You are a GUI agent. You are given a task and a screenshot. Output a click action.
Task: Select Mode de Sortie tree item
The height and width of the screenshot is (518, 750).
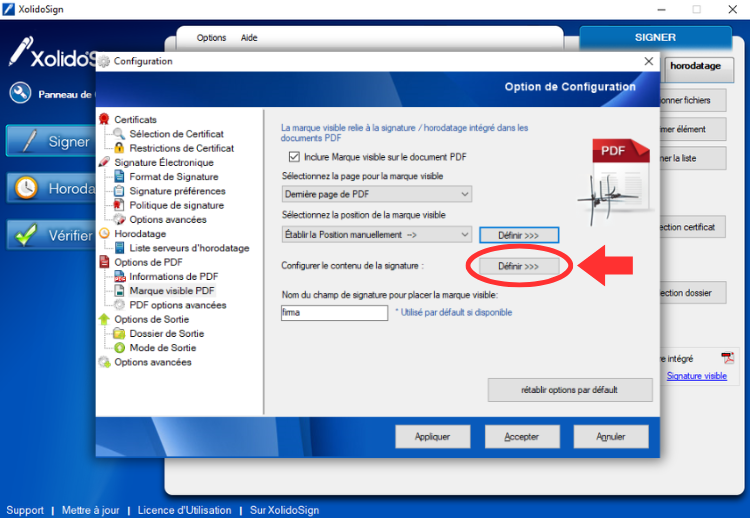pyautogui.click(x=163, y=348)
